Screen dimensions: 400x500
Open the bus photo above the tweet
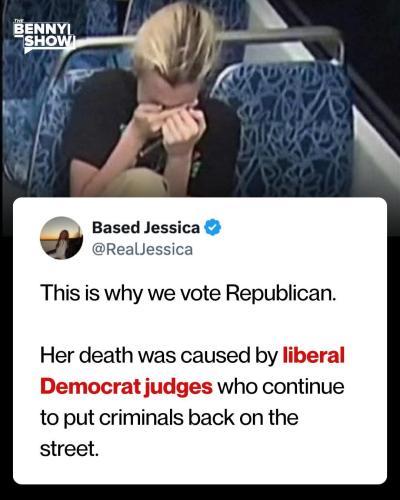[x=200, y=98]
